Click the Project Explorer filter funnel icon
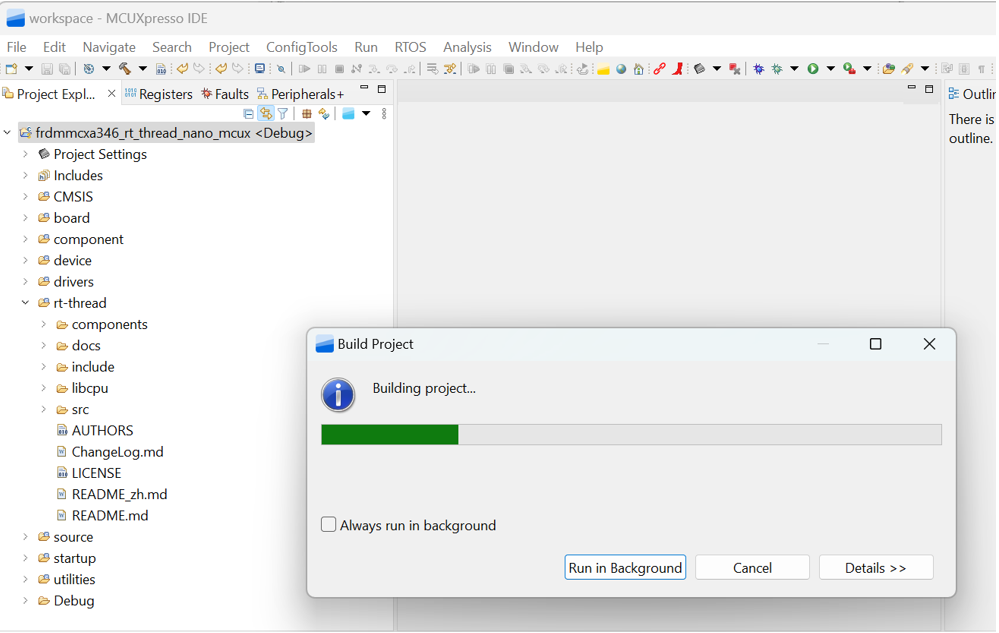The width and height of the screenshot is (999, 633). pyautogui.click(x=283, y=114)
